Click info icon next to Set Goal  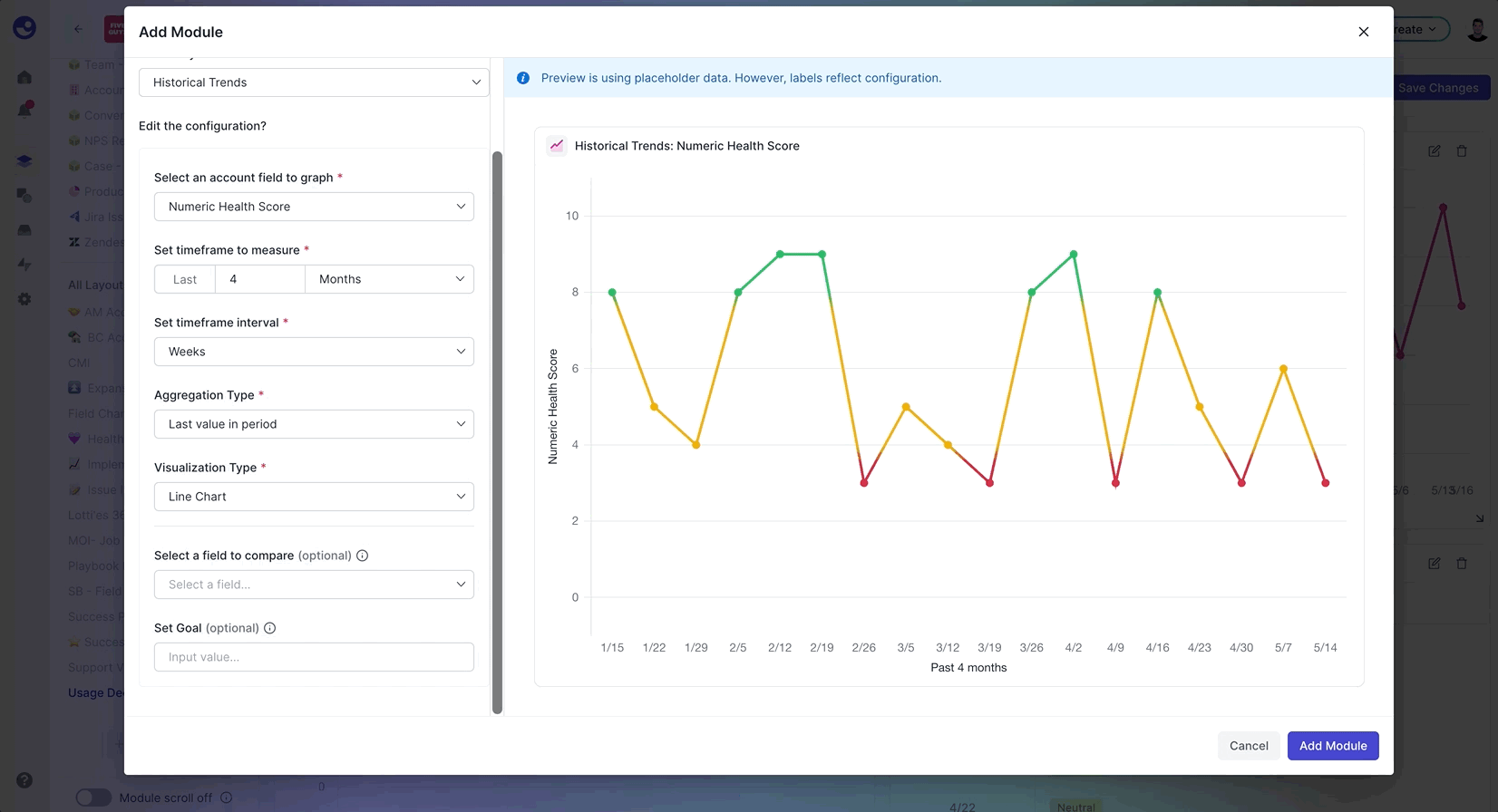point(270,628)
